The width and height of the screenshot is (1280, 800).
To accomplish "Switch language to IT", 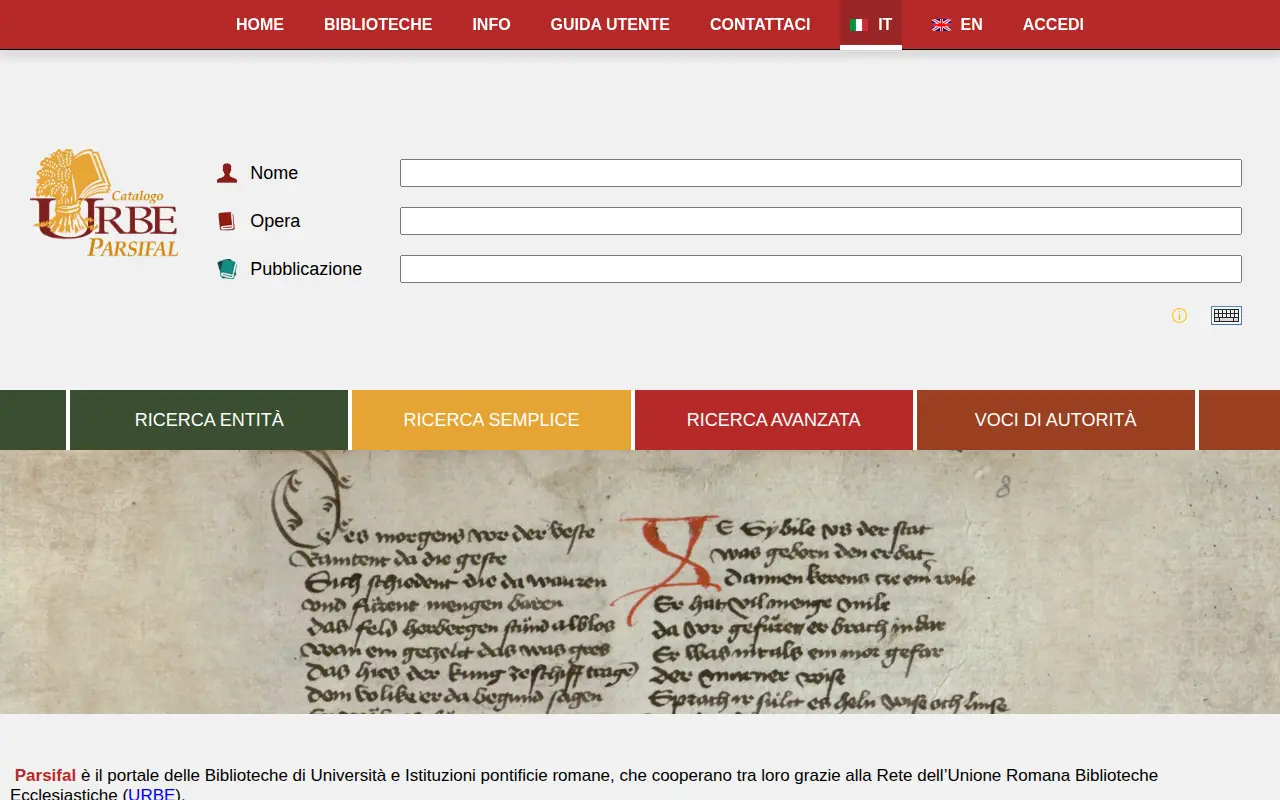I will tap(871, 25).
